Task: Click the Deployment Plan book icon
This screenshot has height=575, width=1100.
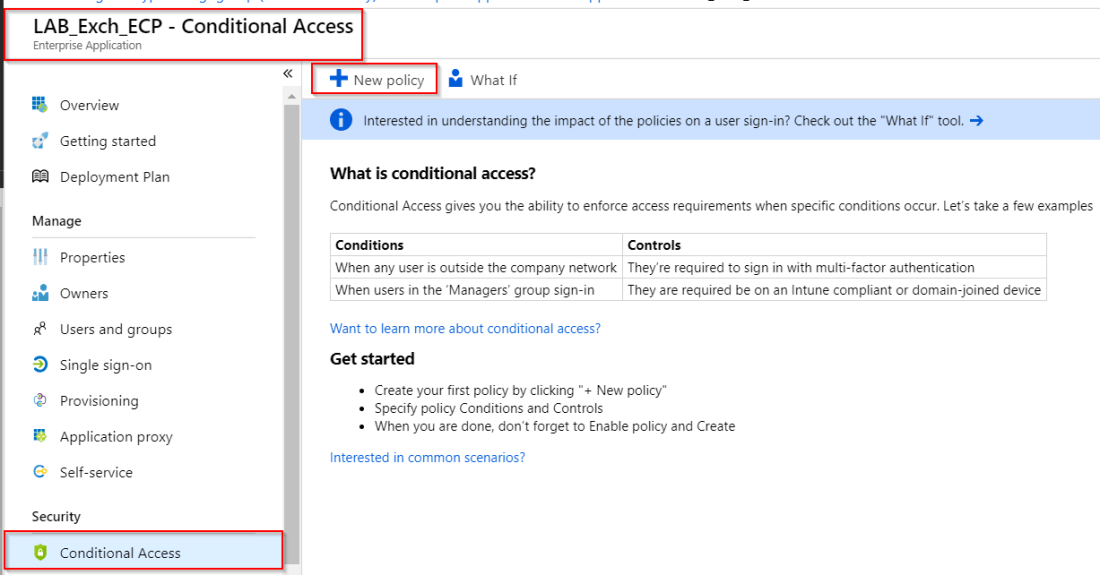Action: (40, 177)
